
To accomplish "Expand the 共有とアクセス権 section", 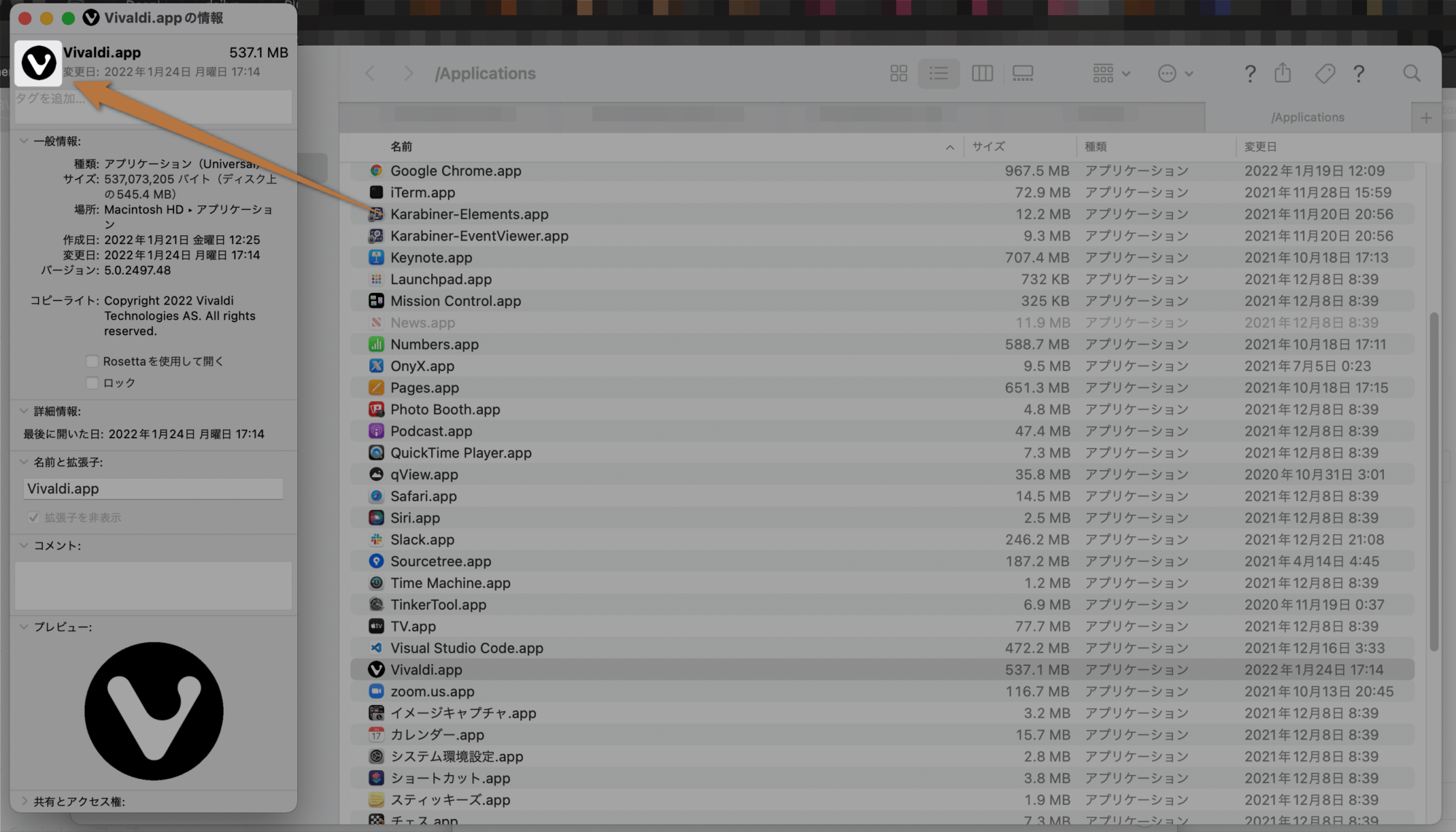I will (24, 801).
